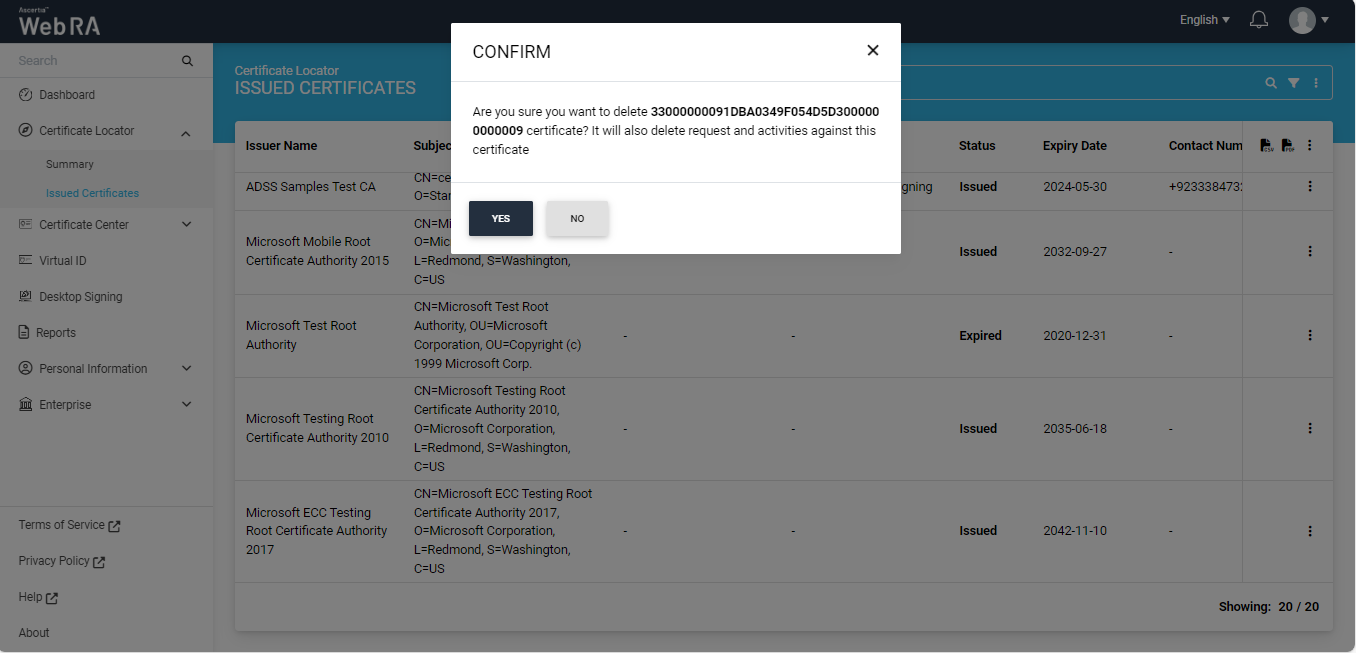Viewport: 1356px width, 653px height.
Task: Open the Terms of Service link
Action: (69, 525)
